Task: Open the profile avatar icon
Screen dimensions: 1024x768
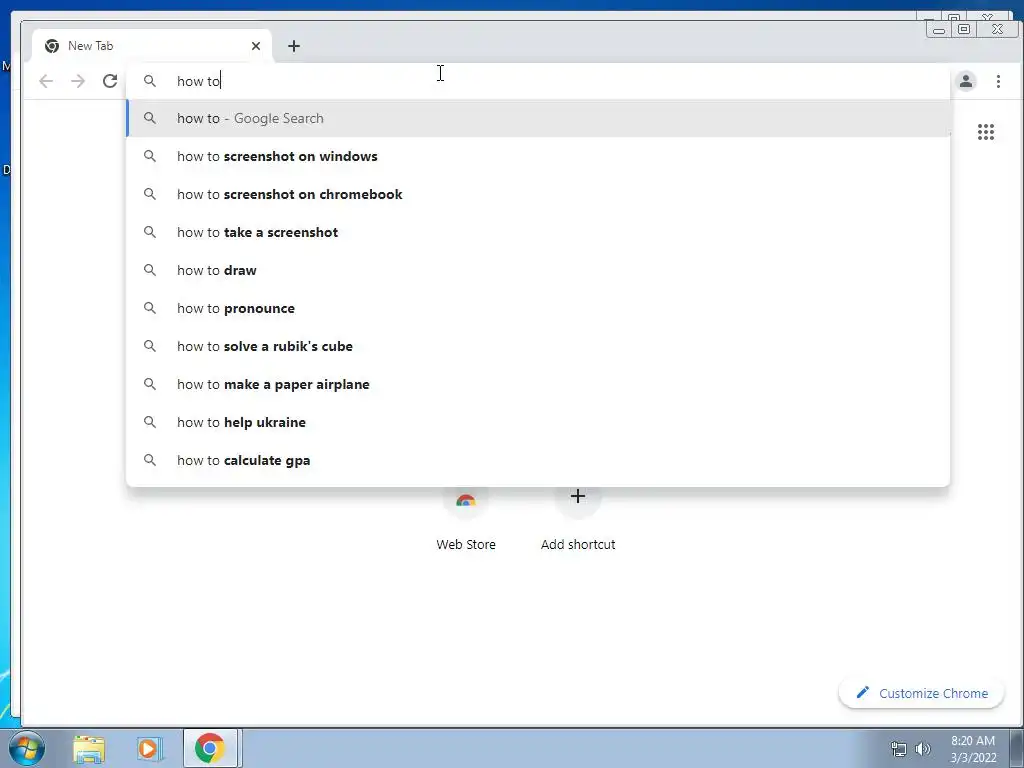Action: [966, 81]
